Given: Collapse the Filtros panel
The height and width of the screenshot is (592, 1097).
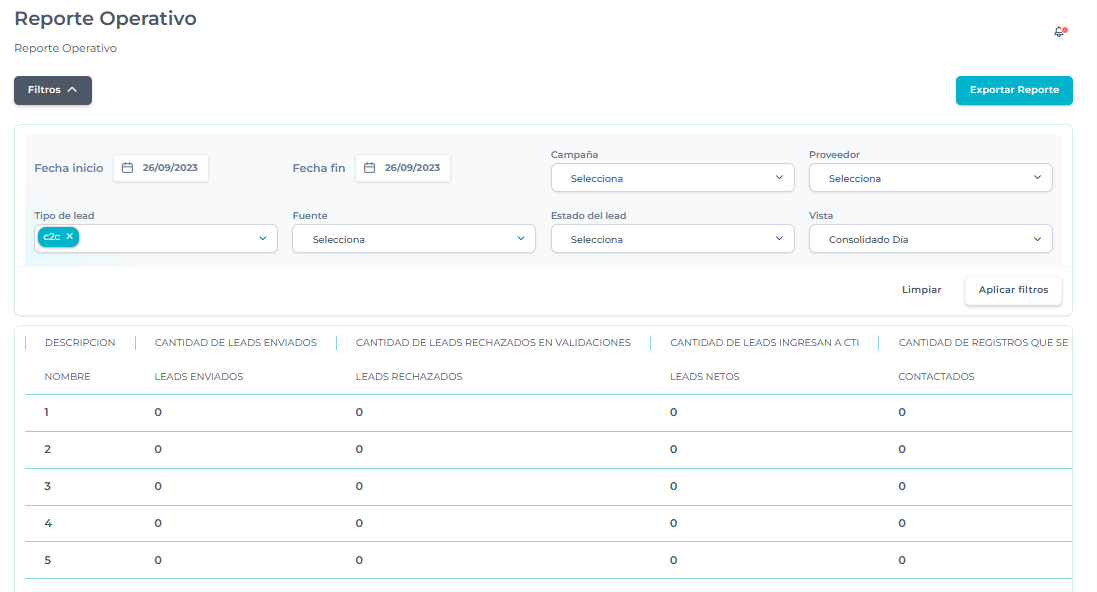Looking at the screenshot, I should click(x=53, y=90).
